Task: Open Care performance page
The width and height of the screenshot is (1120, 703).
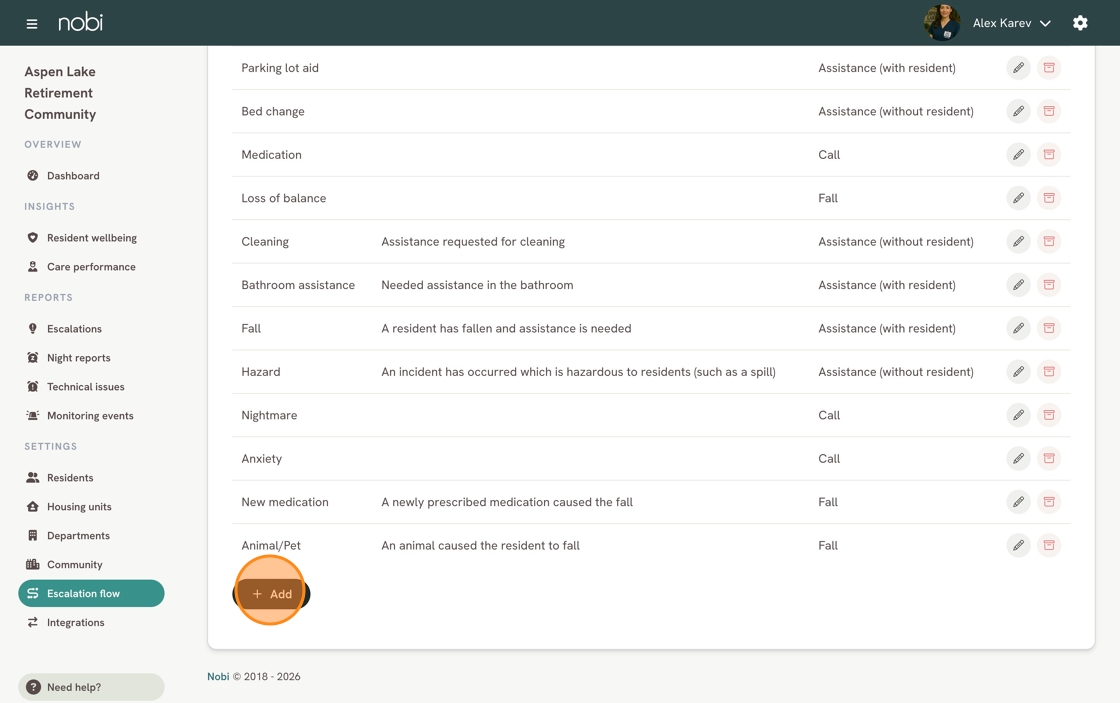Action: (91, 266)
